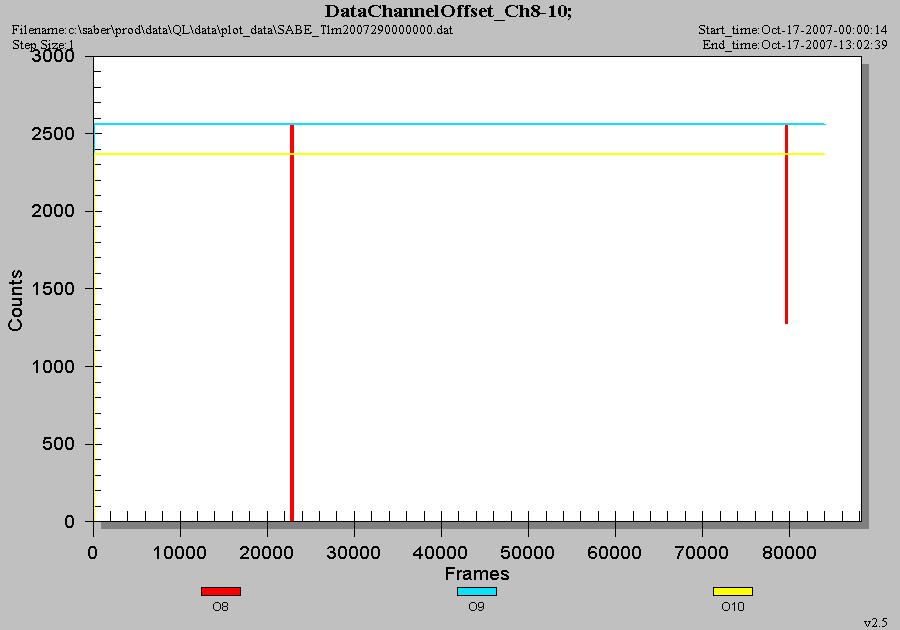The image size is (900, 630).
Task: Click the 10000 x-axis tick label
Action: 180,553
